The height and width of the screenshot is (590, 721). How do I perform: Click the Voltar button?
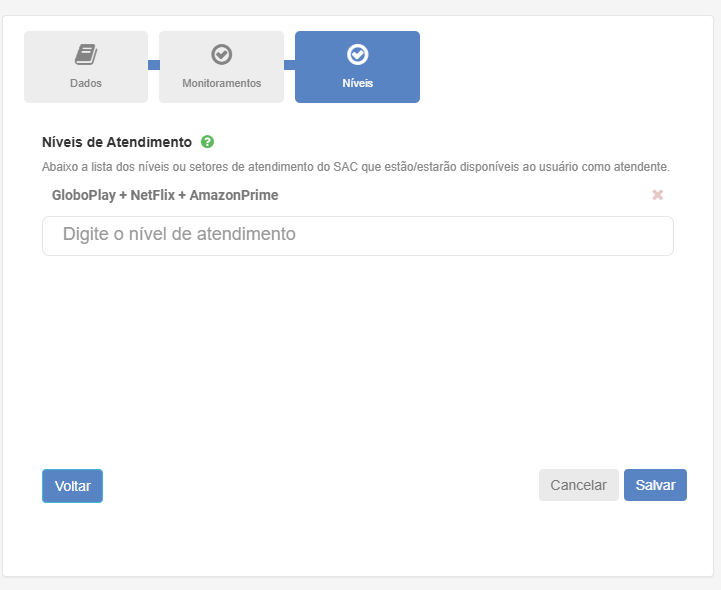coord(72,486)
